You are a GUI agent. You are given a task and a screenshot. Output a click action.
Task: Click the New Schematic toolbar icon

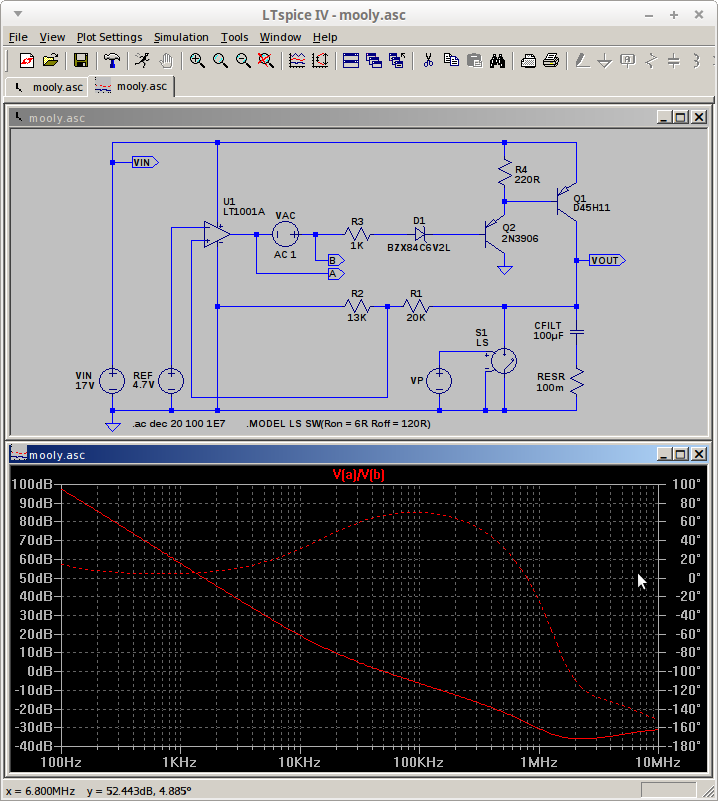27,61
